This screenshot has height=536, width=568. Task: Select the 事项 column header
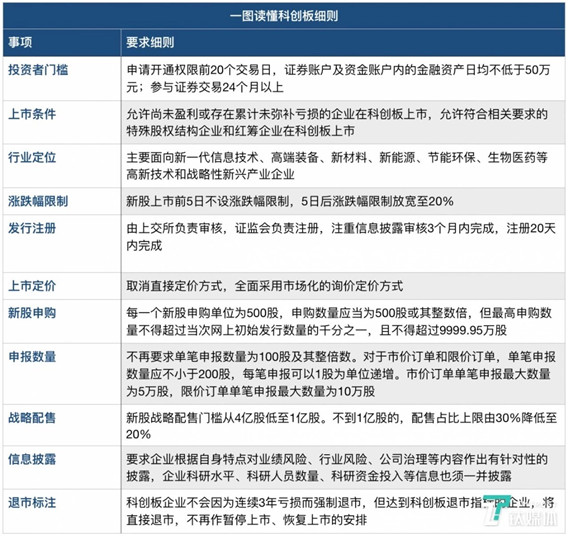20,42
